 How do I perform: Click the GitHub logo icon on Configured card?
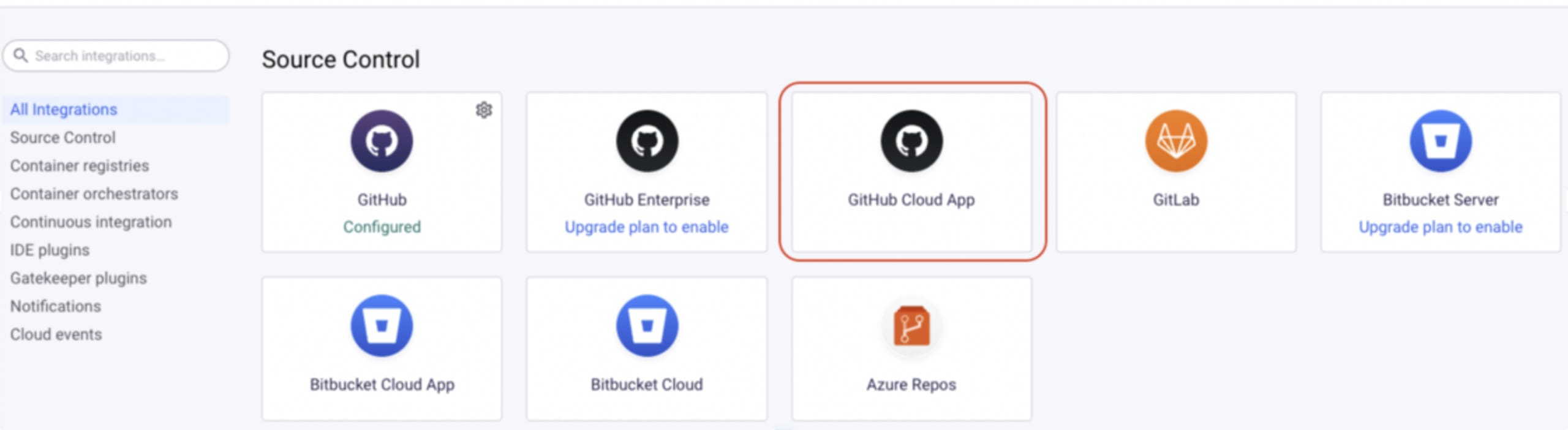pos(382,141)
